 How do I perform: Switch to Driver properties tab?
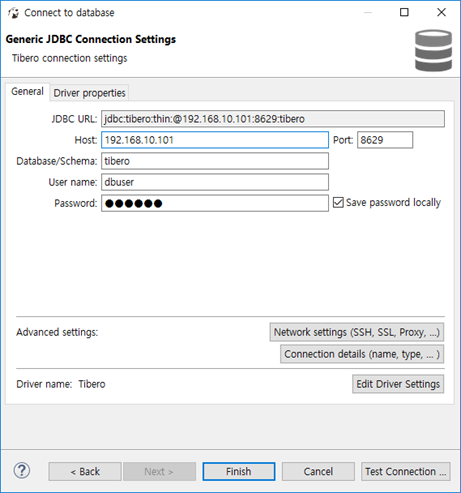tap(89, 93)
